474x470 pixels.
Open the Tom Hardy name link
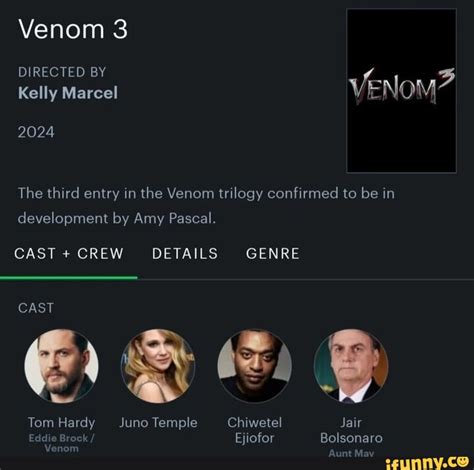[x=61, y=423]
